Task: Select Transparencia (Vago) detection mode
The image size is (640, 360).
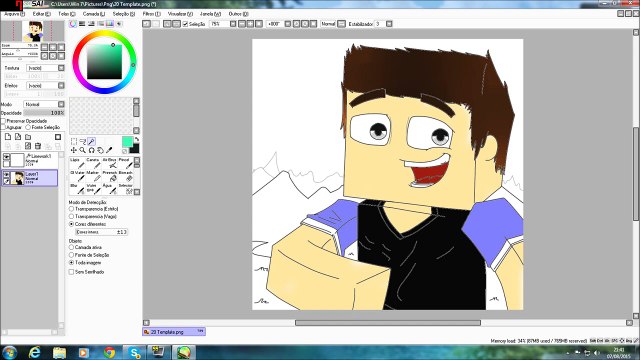Action: click(71, 216)
